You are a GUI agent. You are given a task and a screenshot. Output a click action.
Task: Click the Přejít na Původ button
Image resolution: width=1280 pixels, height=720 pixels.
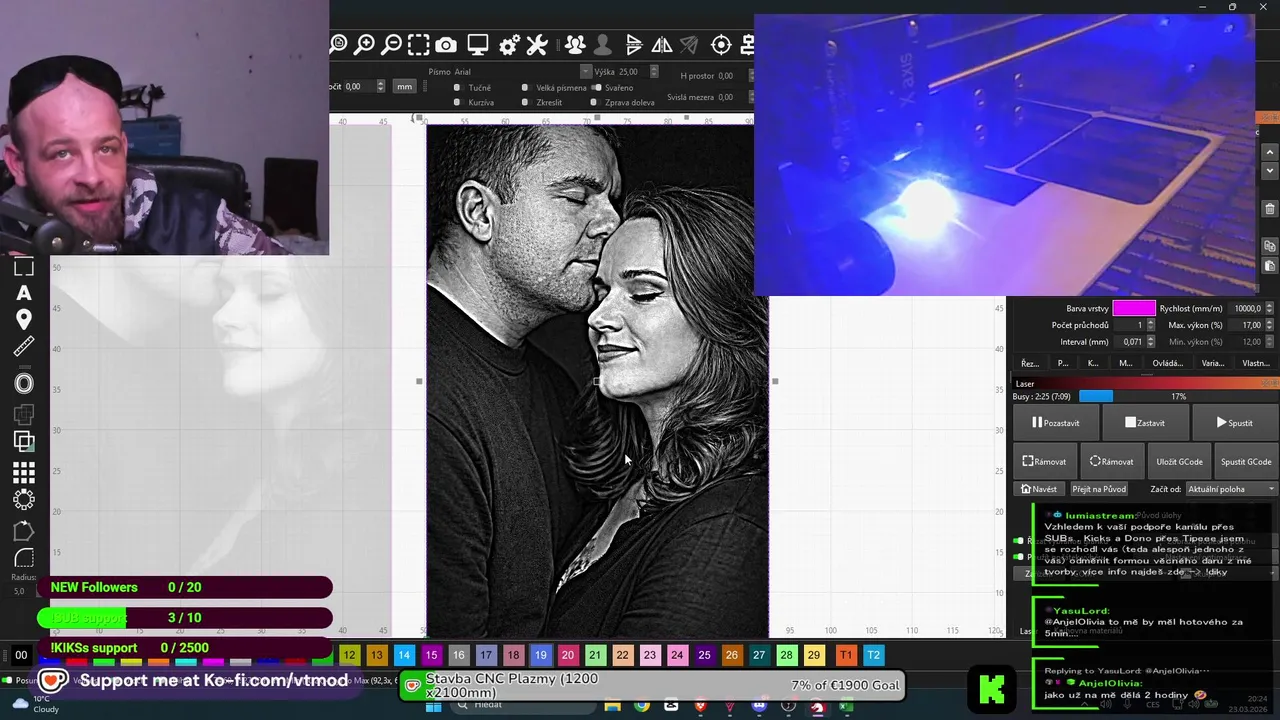[x=1099, y=489]
